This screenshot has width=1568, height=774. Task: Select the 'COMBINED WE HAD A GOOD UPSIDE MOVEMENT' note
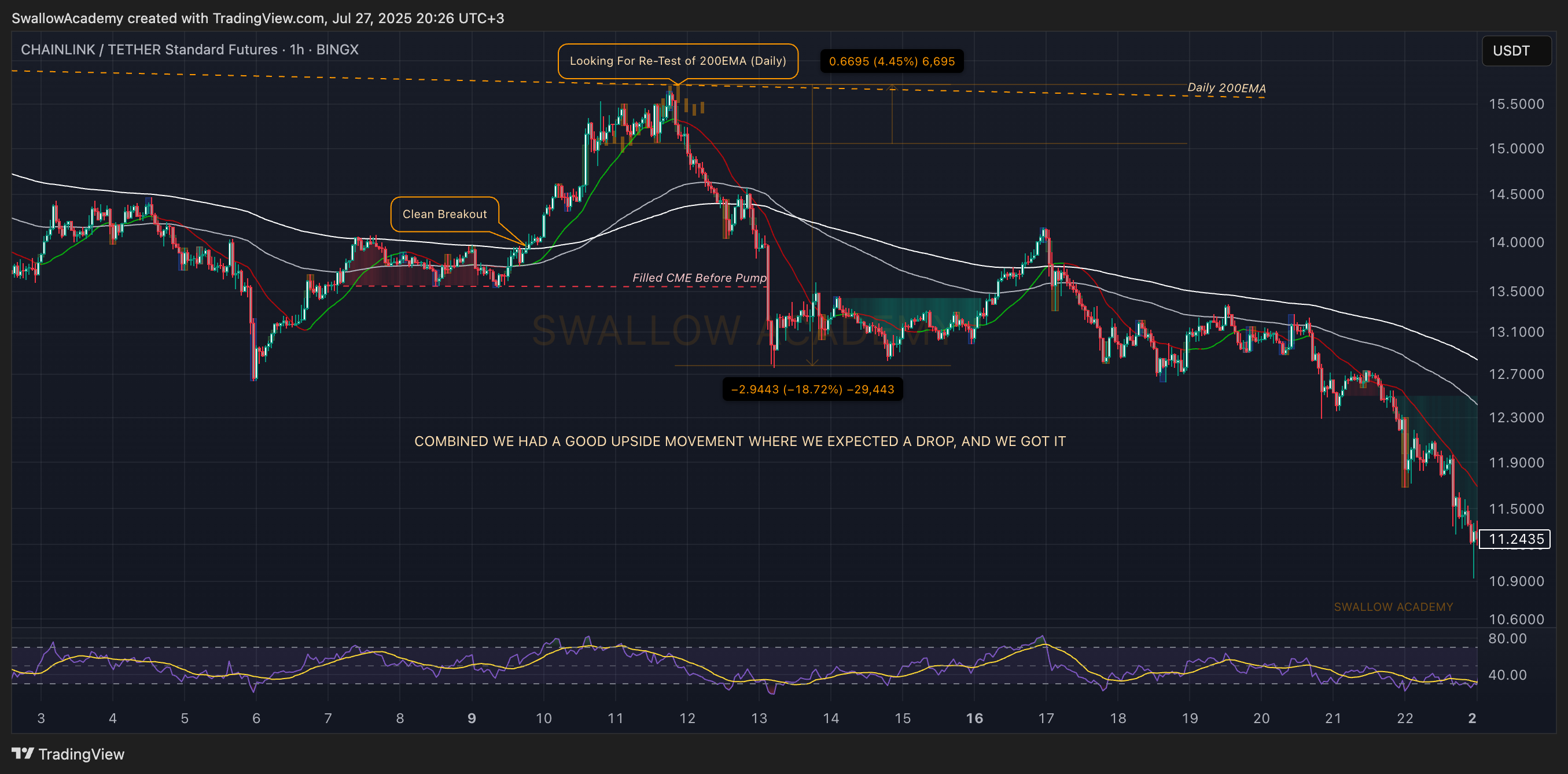pyautogui.click(x=739, y=441)
